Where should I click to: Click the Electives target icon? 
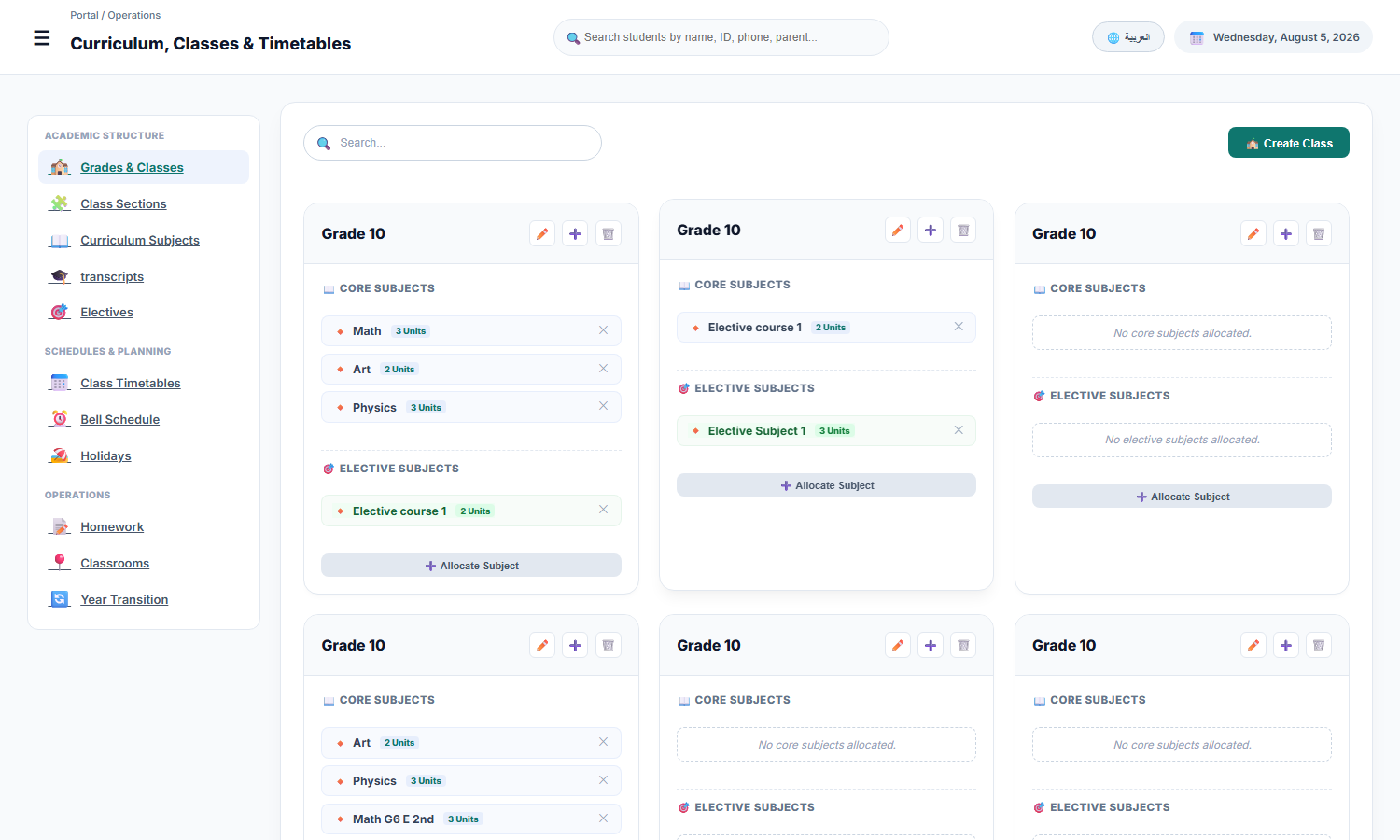point(60,312)
